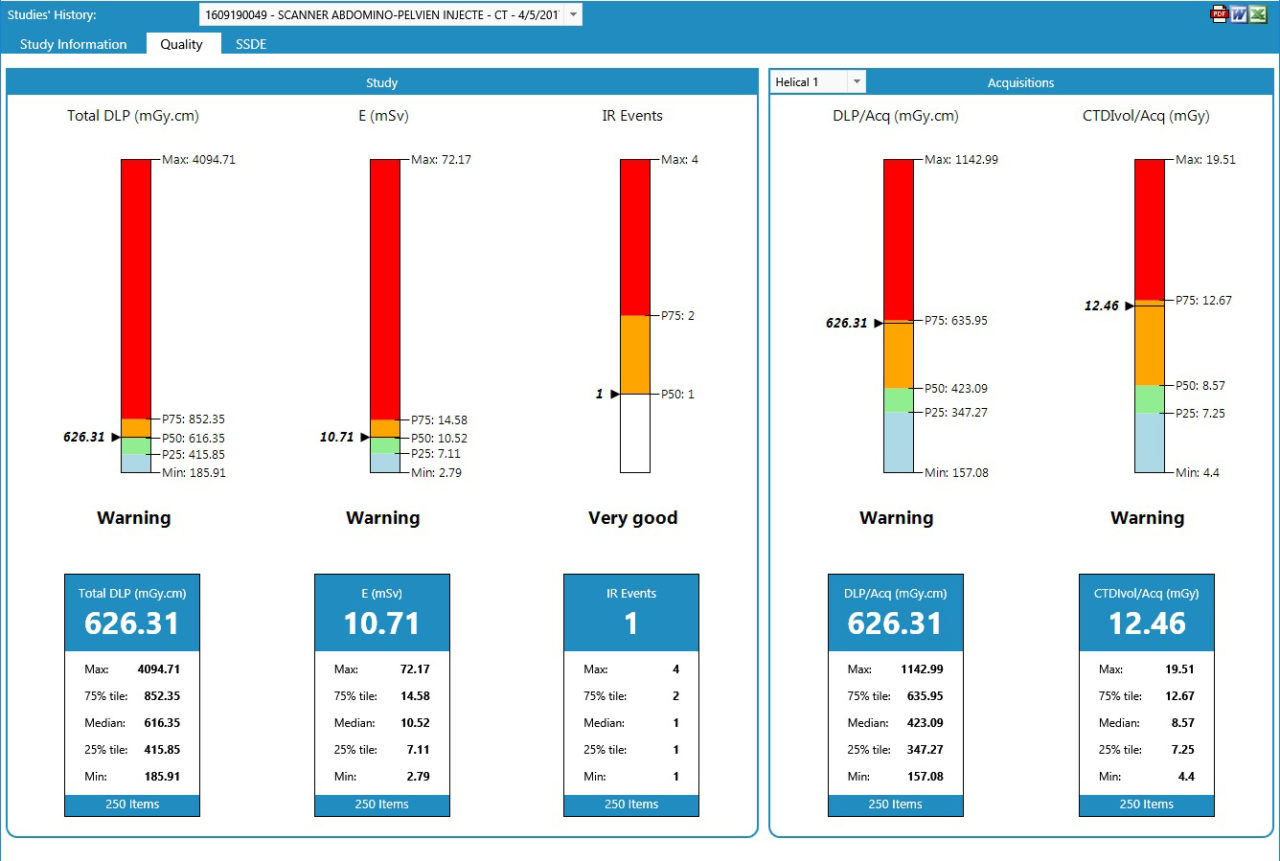Export report to Word document
This screenshot has height=861, width=1280.
(1238, 14)
